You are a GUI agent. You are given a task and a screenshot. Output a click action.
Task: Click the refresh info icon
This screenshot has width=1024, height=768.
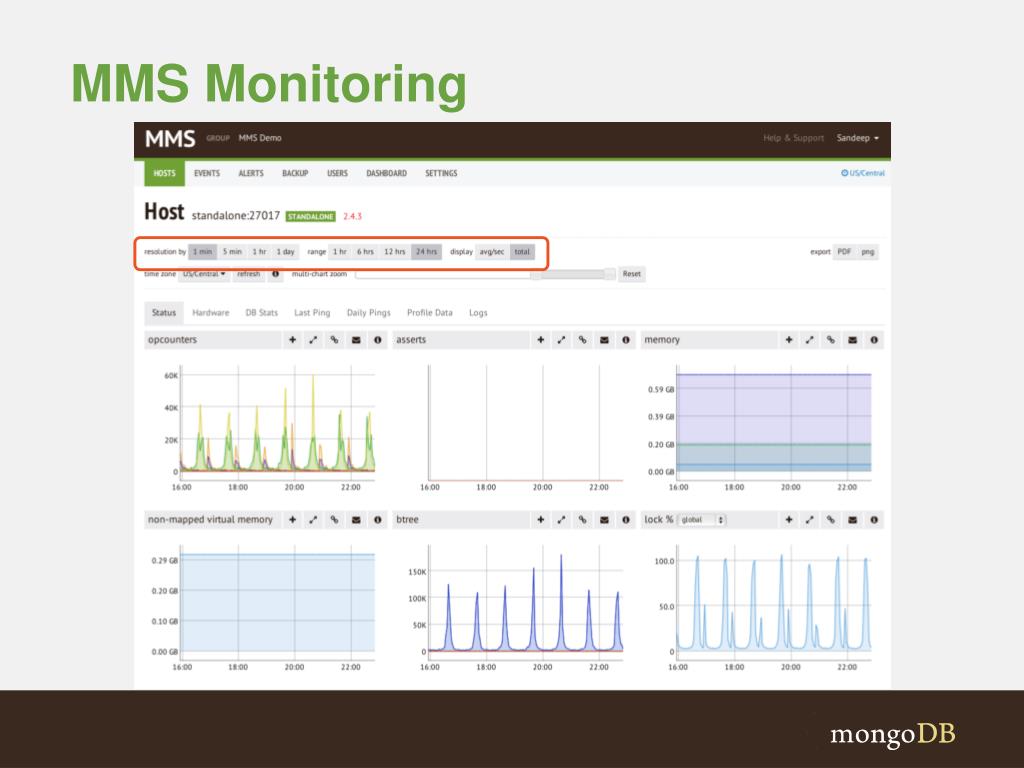pyautogui.click(x=276, y=274)
